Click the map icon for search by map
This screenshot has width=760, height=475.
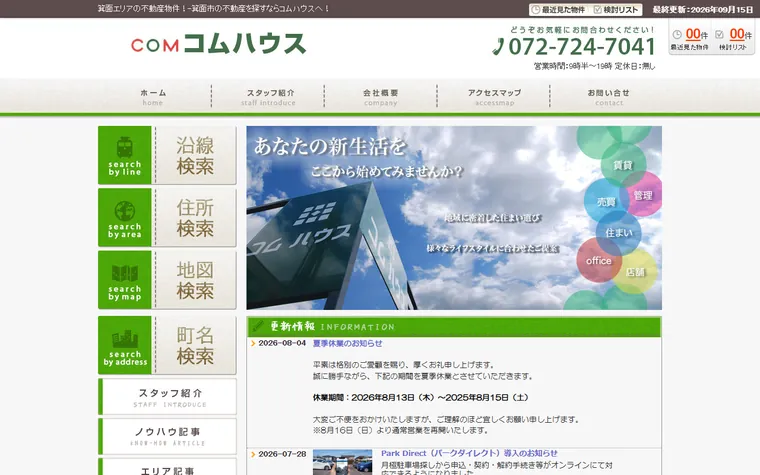125,273
